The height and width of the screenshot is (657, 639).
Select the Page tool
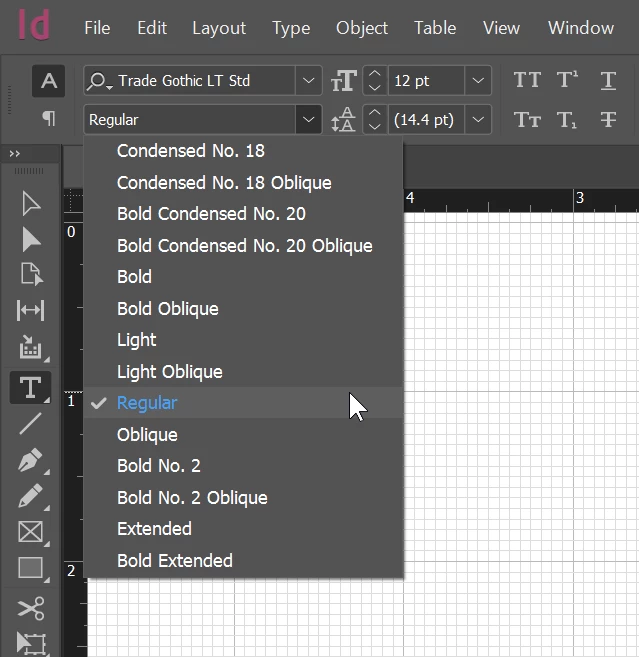click(x=31, y=274)
